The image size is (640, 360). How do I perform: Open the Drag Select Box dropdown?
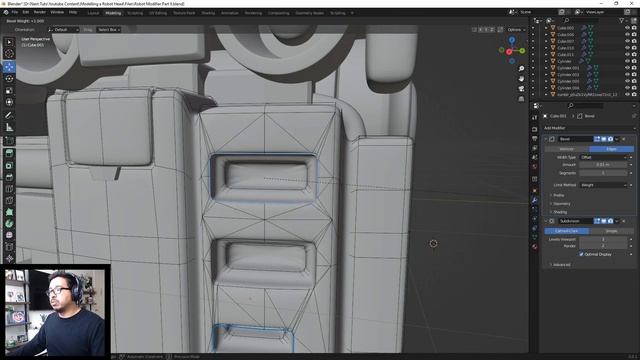pos(108,30)
